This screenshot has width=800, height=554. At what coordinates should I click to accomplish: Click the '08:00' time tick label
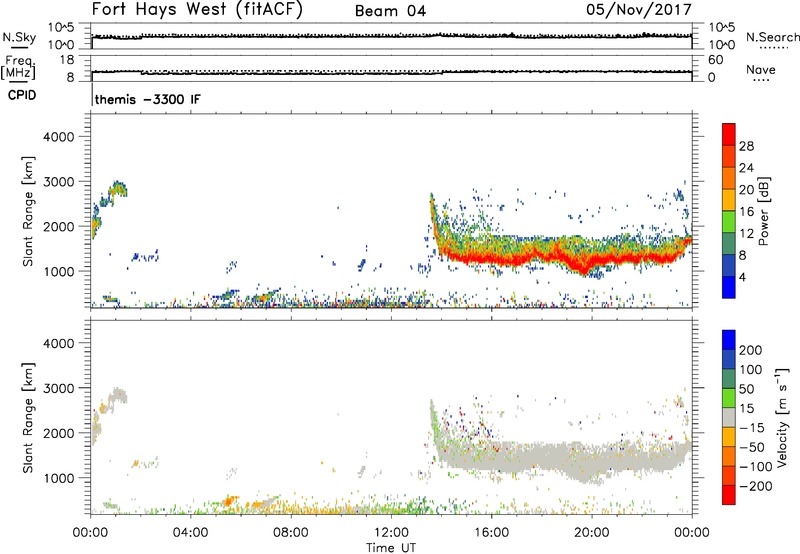point(291,533)
